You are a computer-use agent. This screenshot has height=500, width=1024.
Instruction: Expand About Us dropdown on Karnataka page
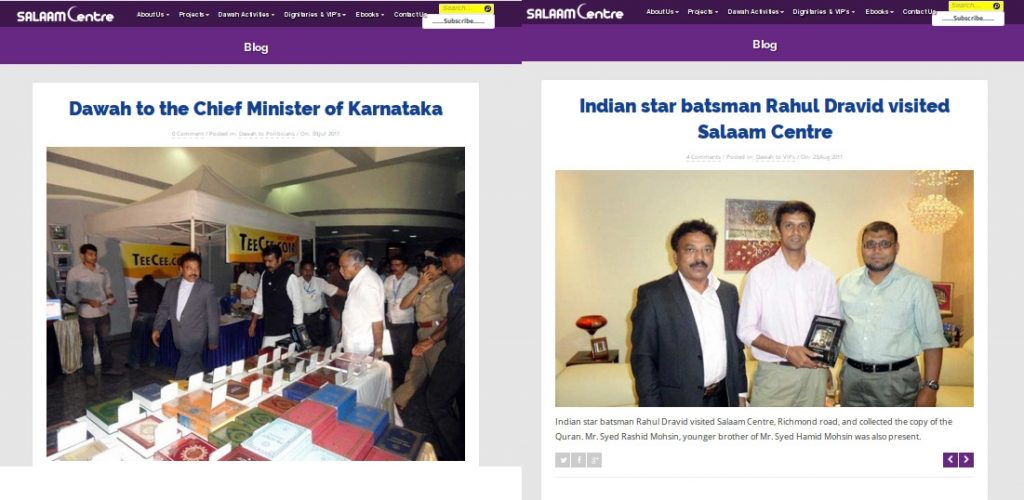coord(153,14)
